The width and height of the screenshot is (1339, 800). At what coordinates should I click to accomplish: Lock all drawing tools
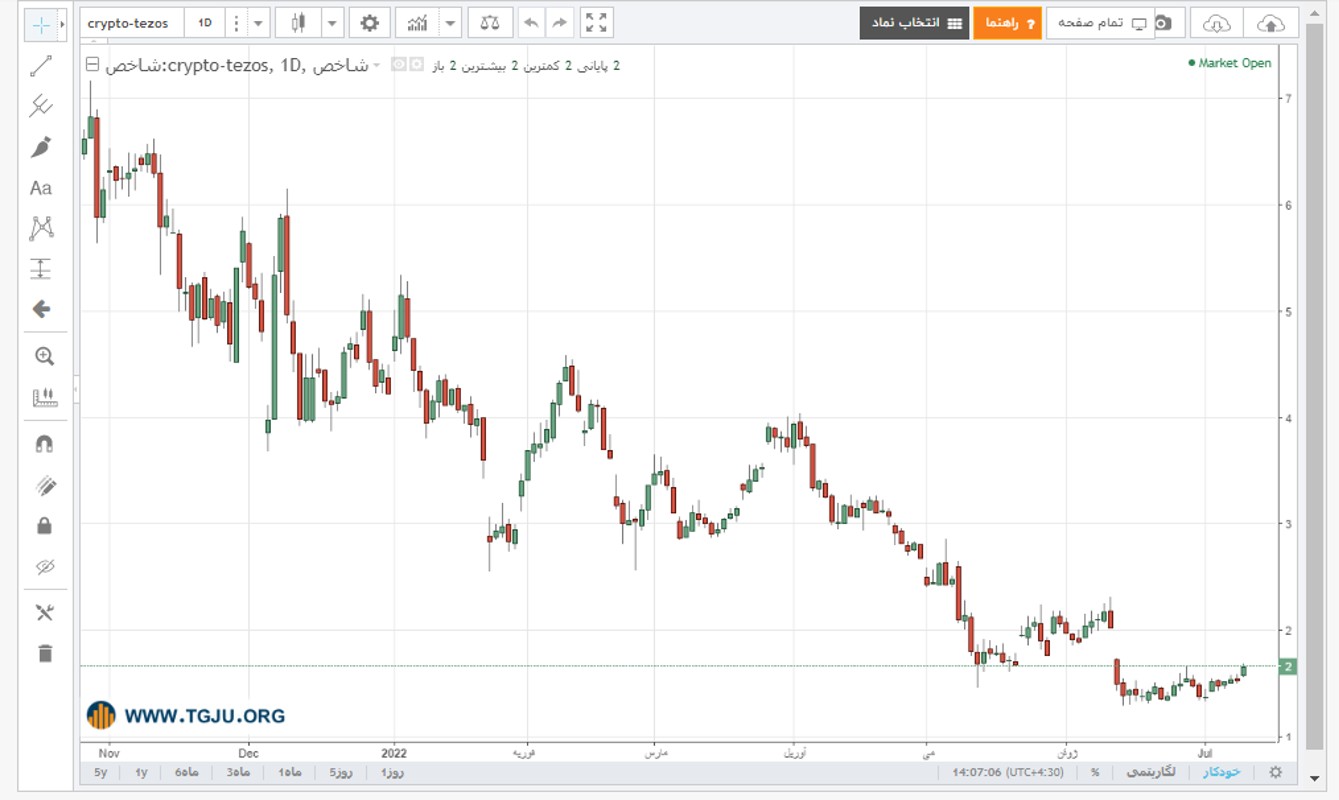44,526
